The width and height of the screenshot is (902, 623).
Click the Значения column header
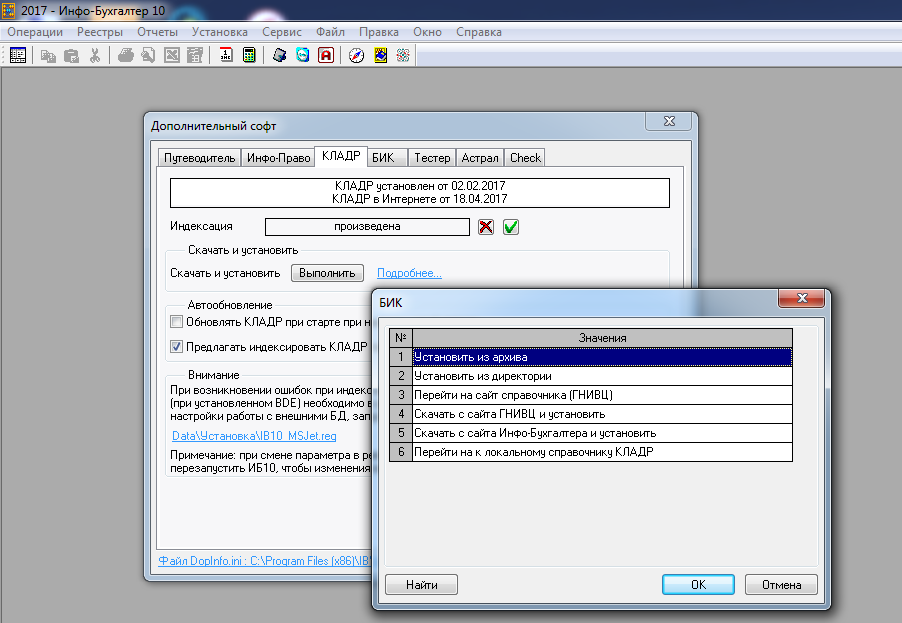[x=602, y=338]
